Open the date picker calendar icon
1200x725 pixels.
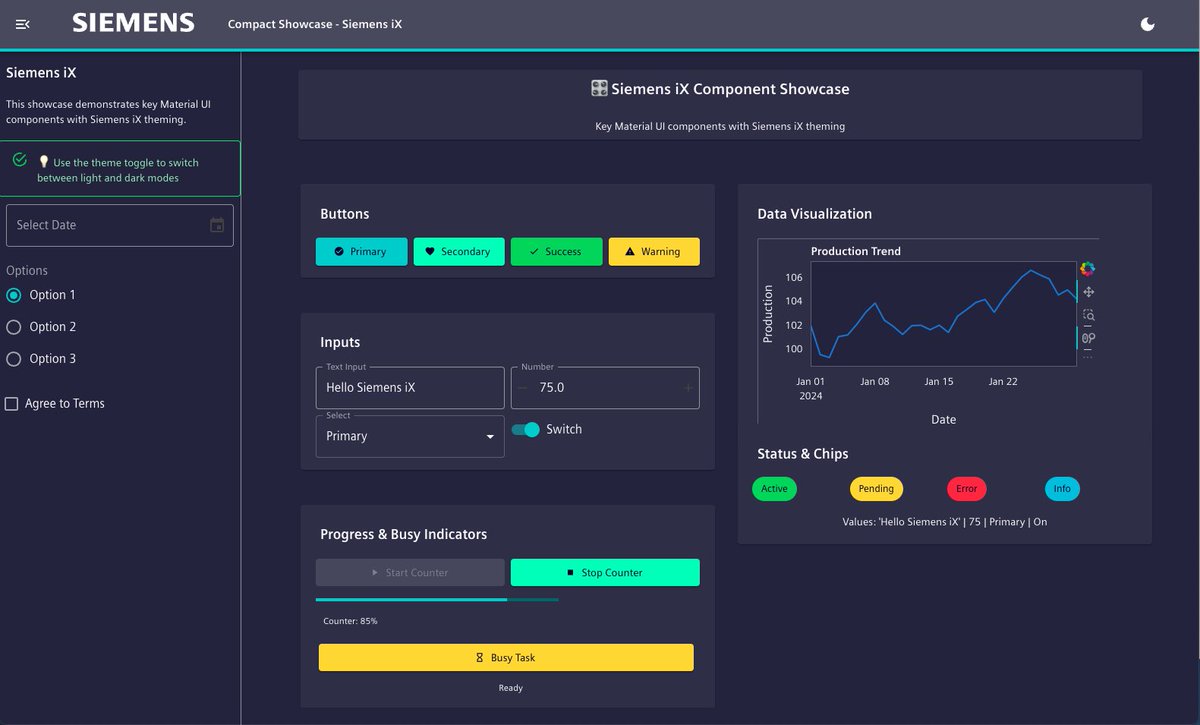[x=217, y=225]
